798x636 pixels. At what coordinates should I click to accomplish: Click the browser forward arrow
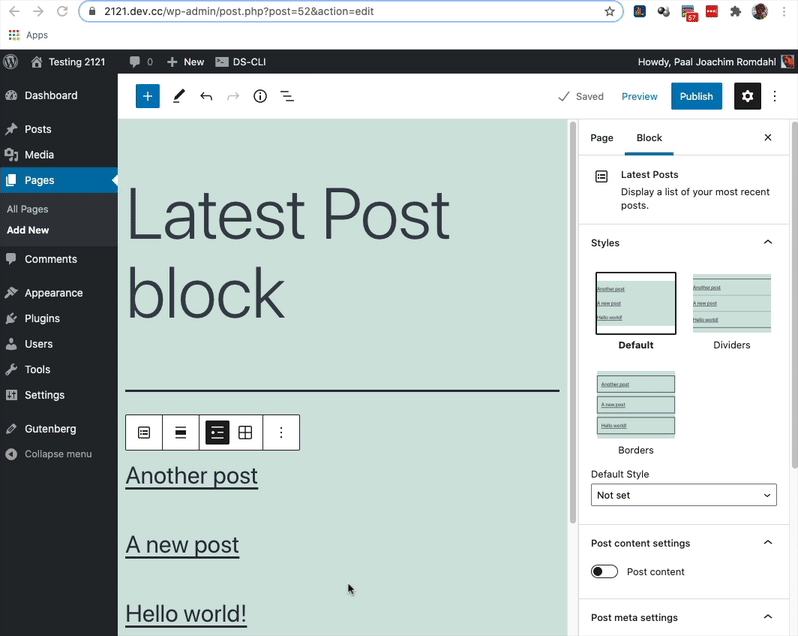point(38,11)
